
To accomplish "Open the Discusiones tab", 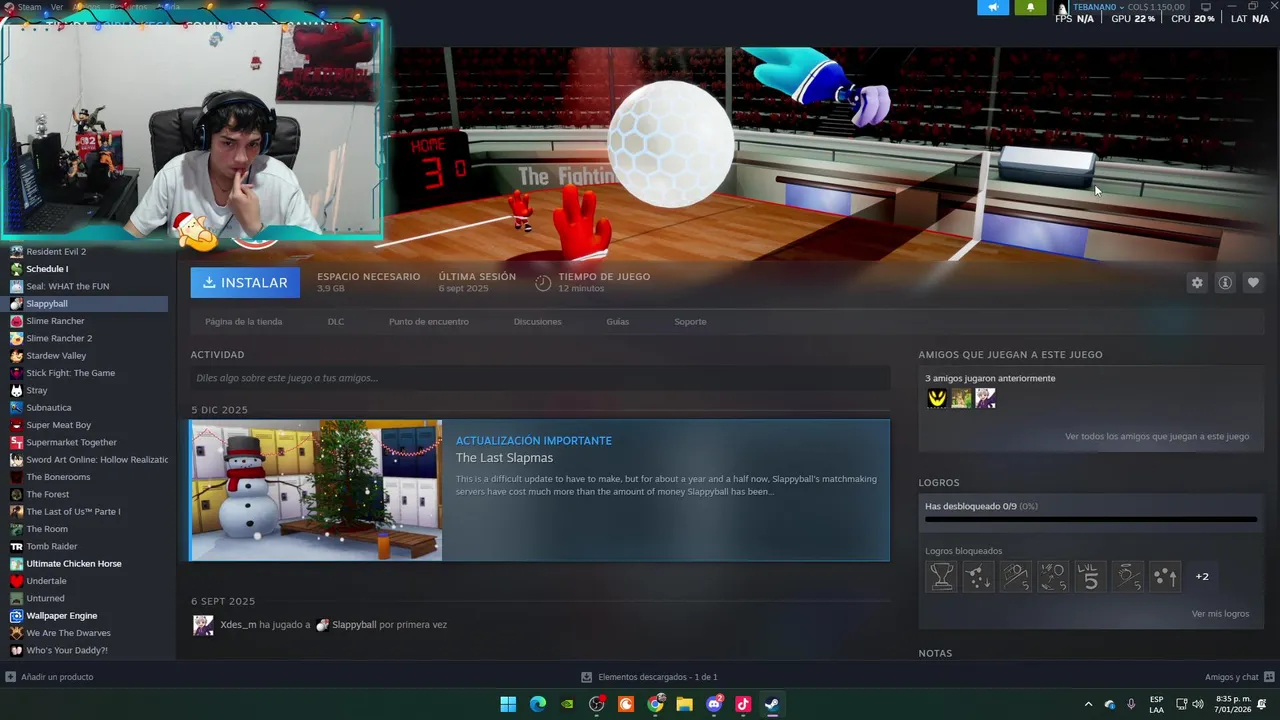I will point(537,322).
